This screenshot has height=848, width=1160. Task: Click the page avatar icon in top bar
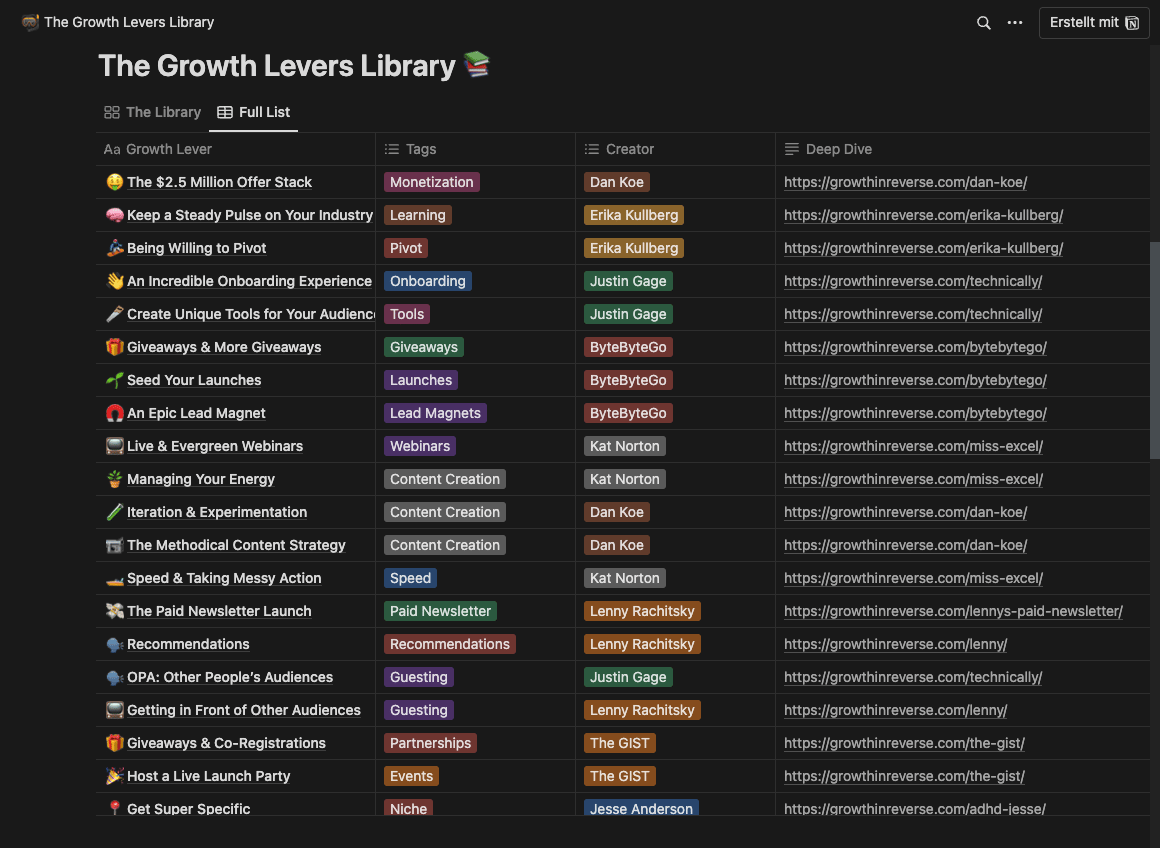pos(30,22)
